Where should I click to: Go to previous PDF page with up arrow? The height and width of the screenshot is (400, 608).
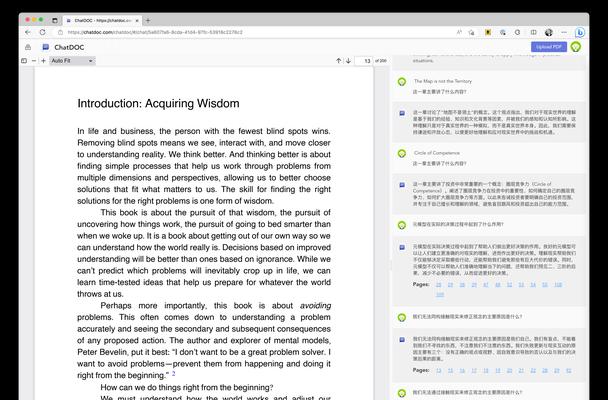click(x=339, y=61)
